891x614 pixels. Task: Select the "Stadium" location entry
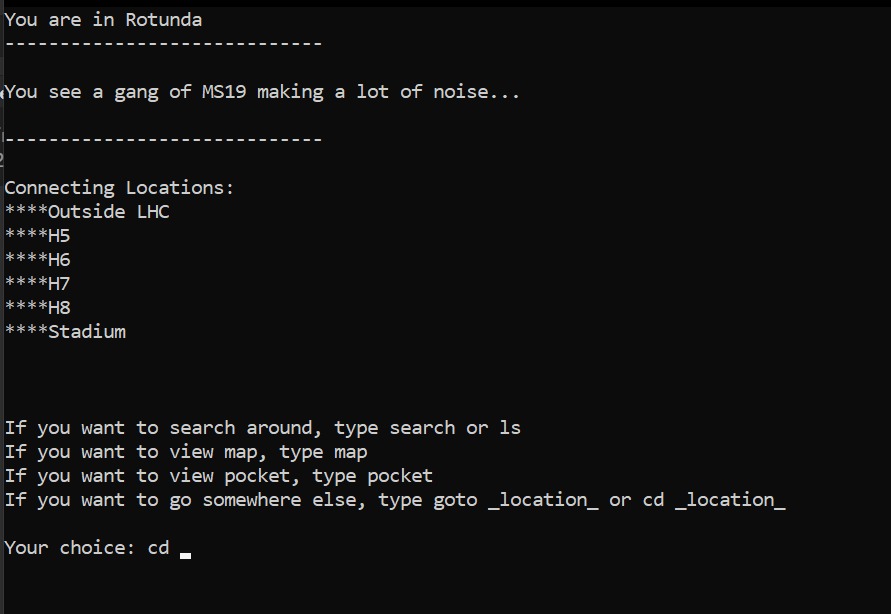click(x=87, y=332)
